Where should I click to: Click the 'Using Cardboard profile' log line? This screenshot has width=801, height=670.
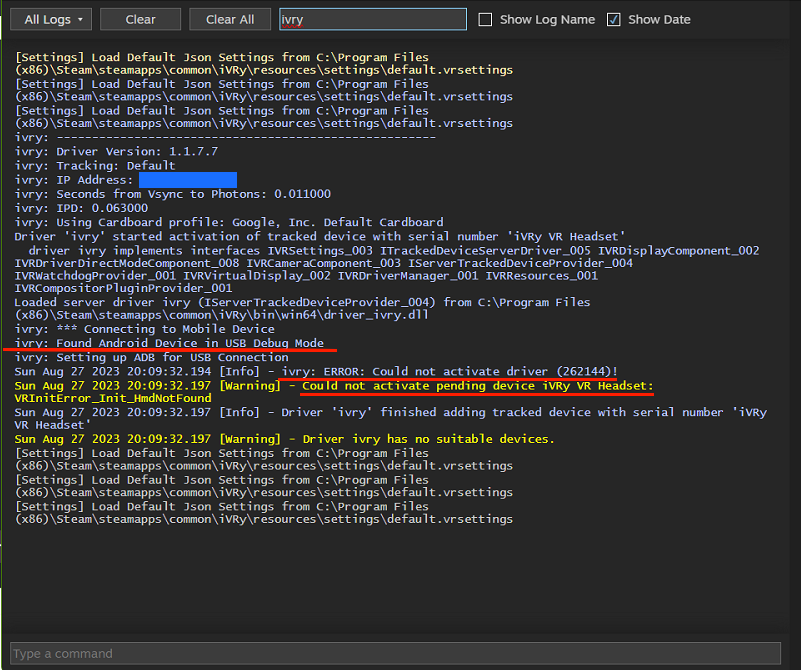click(x=229, y=223)
